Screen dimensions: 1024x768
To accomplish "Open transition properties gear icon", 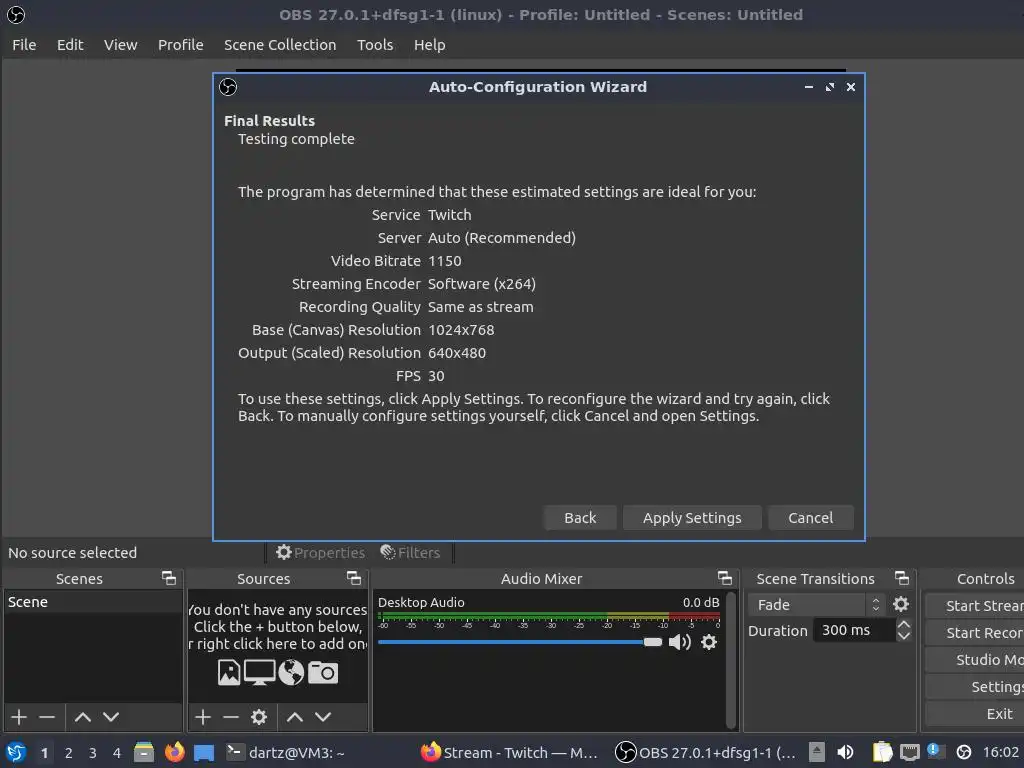I will pos(901,604).
